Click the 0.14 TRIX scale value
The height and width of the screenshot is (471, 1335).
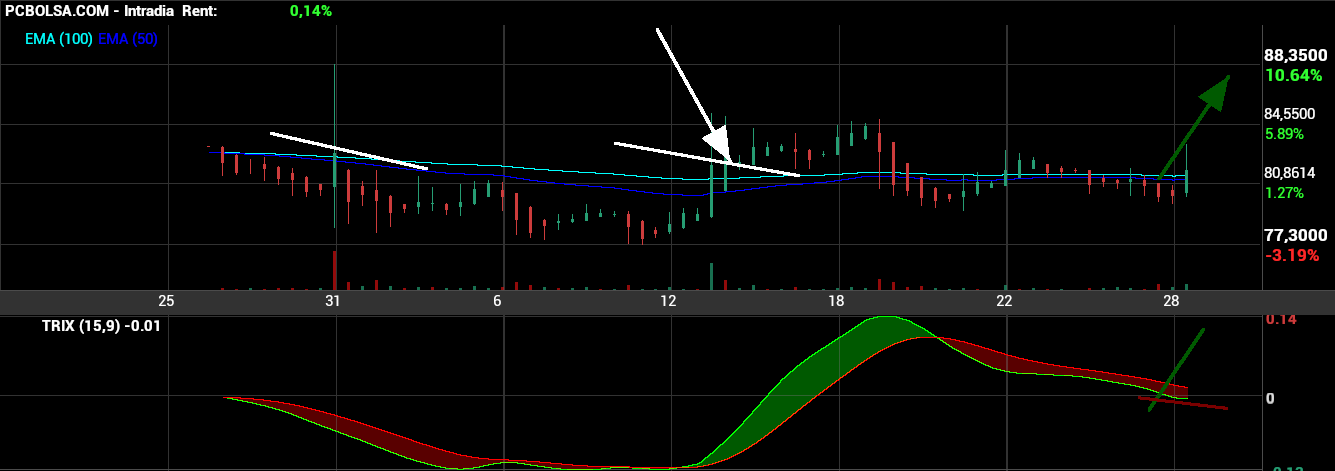point(1281,320)
